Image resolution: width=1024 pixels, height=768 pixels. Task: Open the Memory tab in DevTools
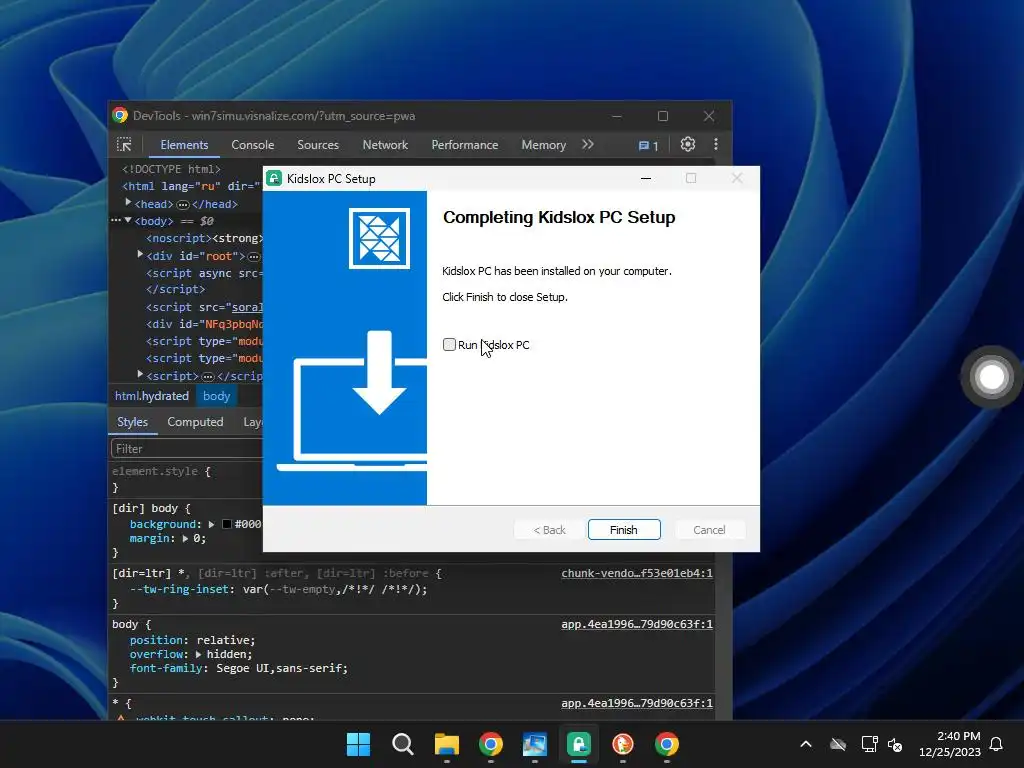pyautogui.click(x=543, y=145)
